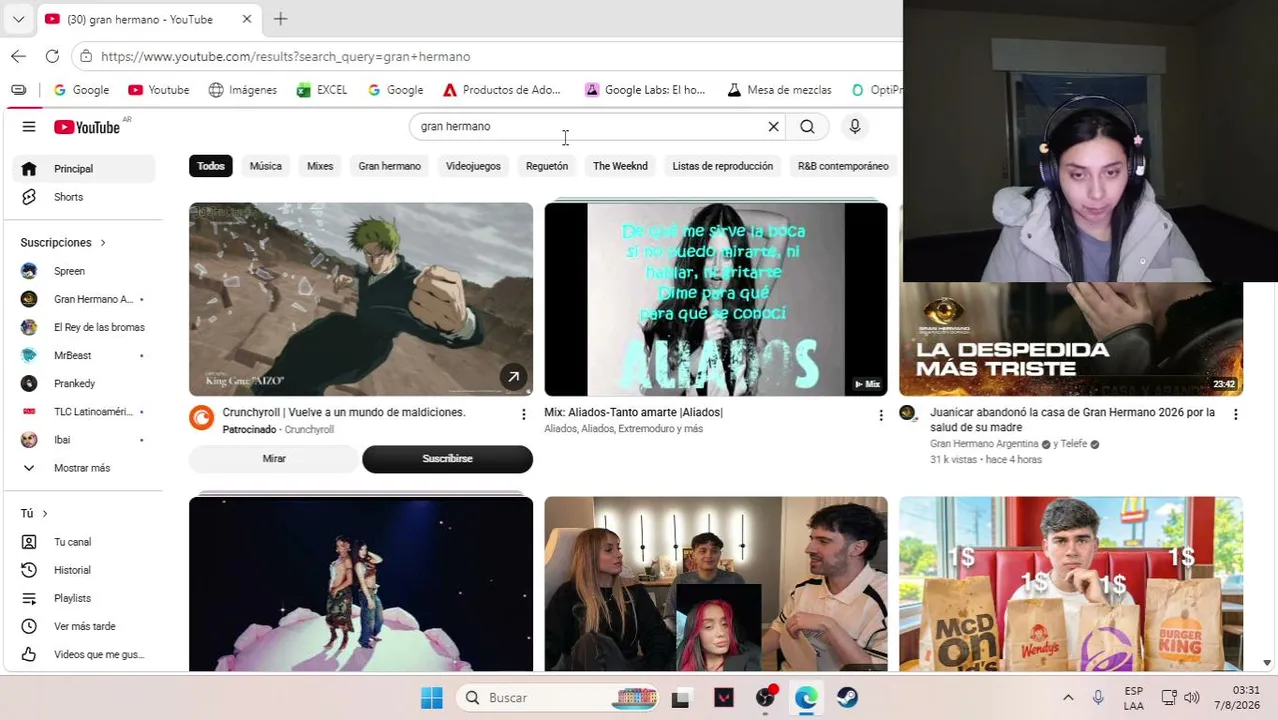1278x720 pixels.
Task: Open Tu canal in sidebar
Action: pyautogui.click(x=83, y=542)
